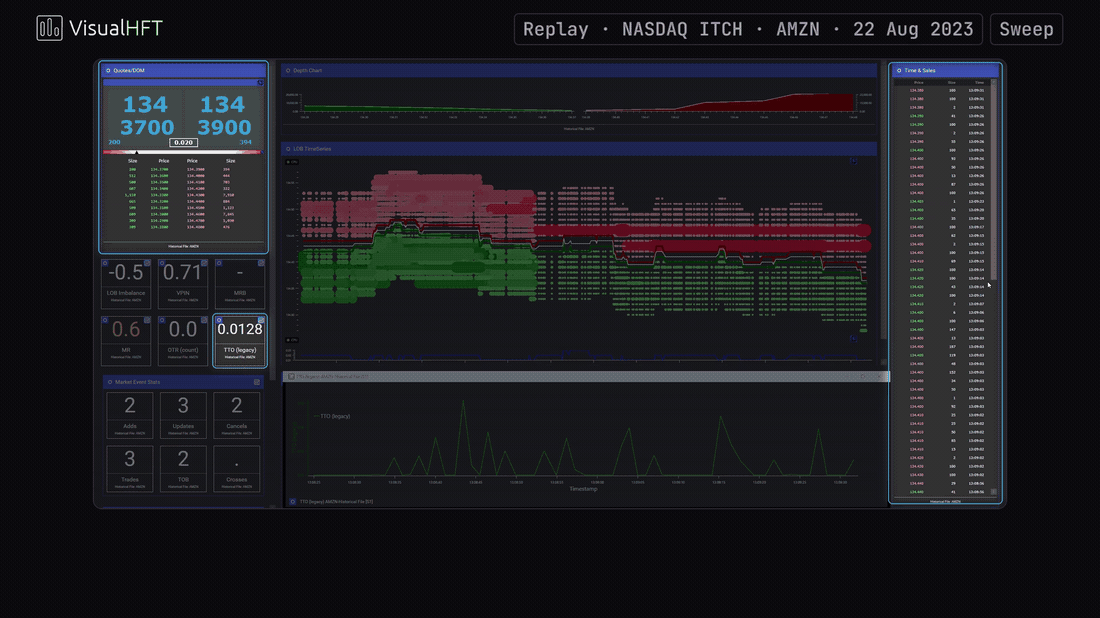Viewport: 1100px width, 618px height.
Task: Select the Adds event stat tile
Action: [130, 415]
